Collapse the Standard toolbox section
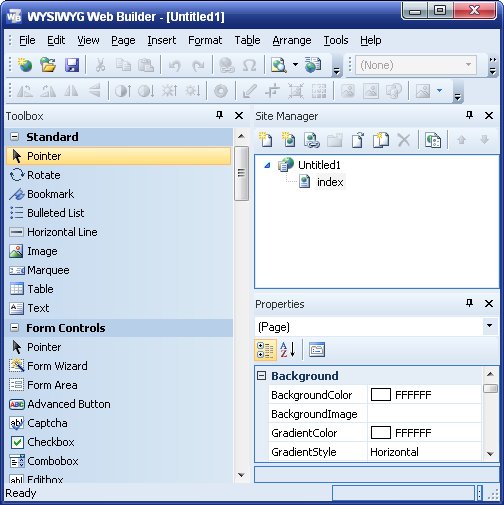504x505 pixels. [x=15, y=137]
